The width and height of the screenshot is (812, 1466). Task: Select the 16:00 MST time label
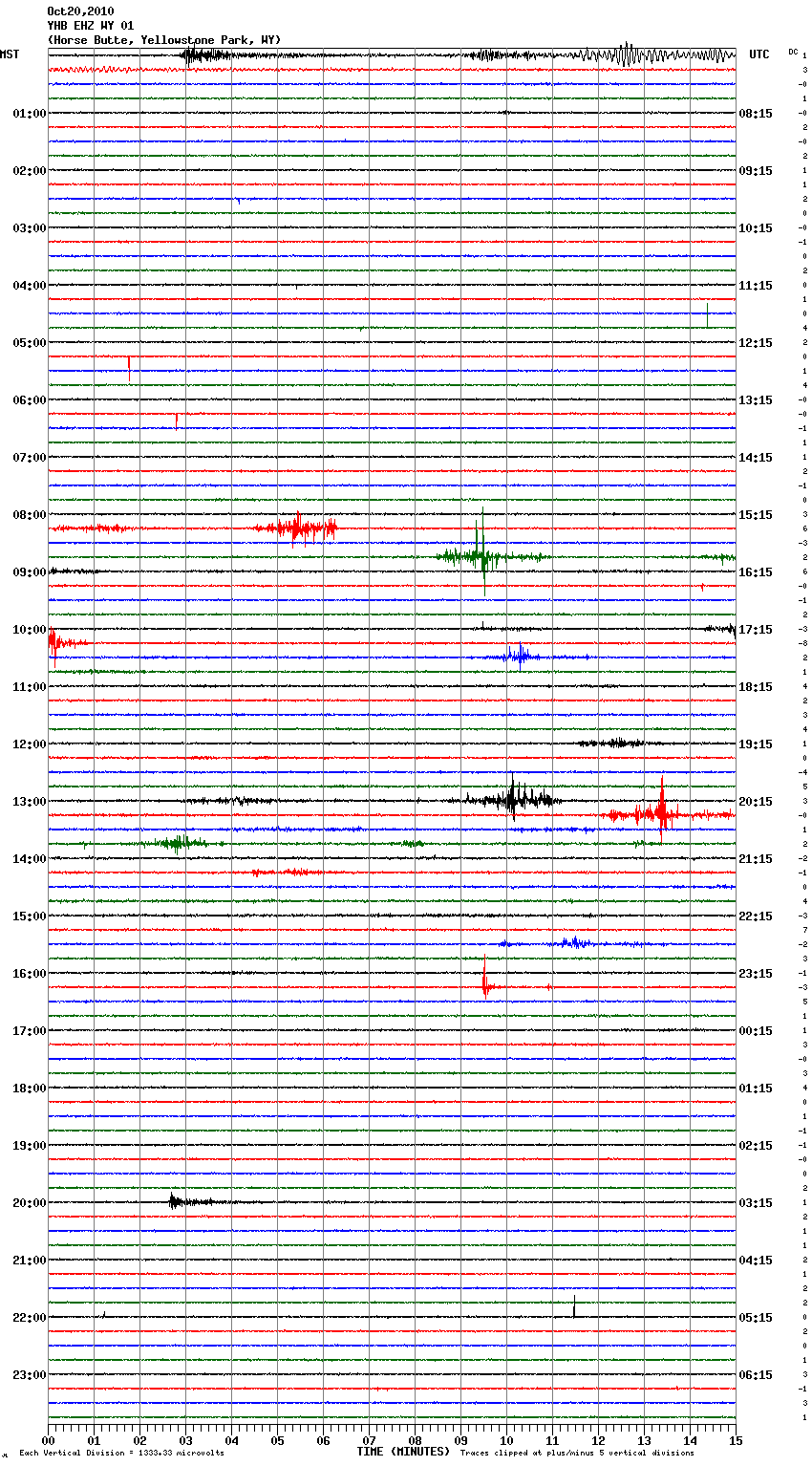tap(30, 974)
